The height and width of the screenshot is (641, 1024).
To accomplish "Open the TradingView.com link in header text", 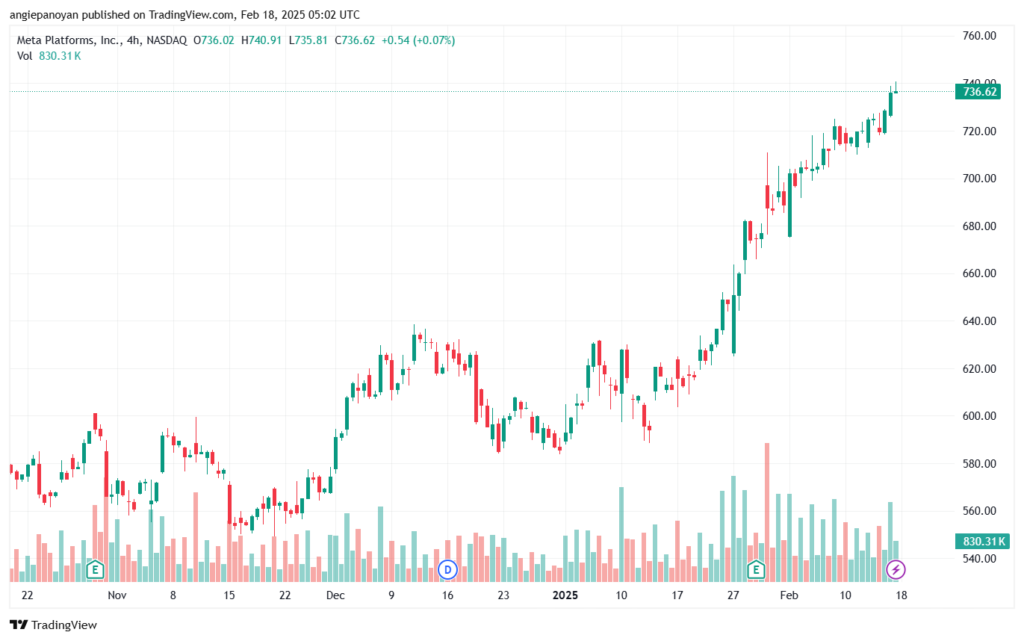I will pos(190,14).
